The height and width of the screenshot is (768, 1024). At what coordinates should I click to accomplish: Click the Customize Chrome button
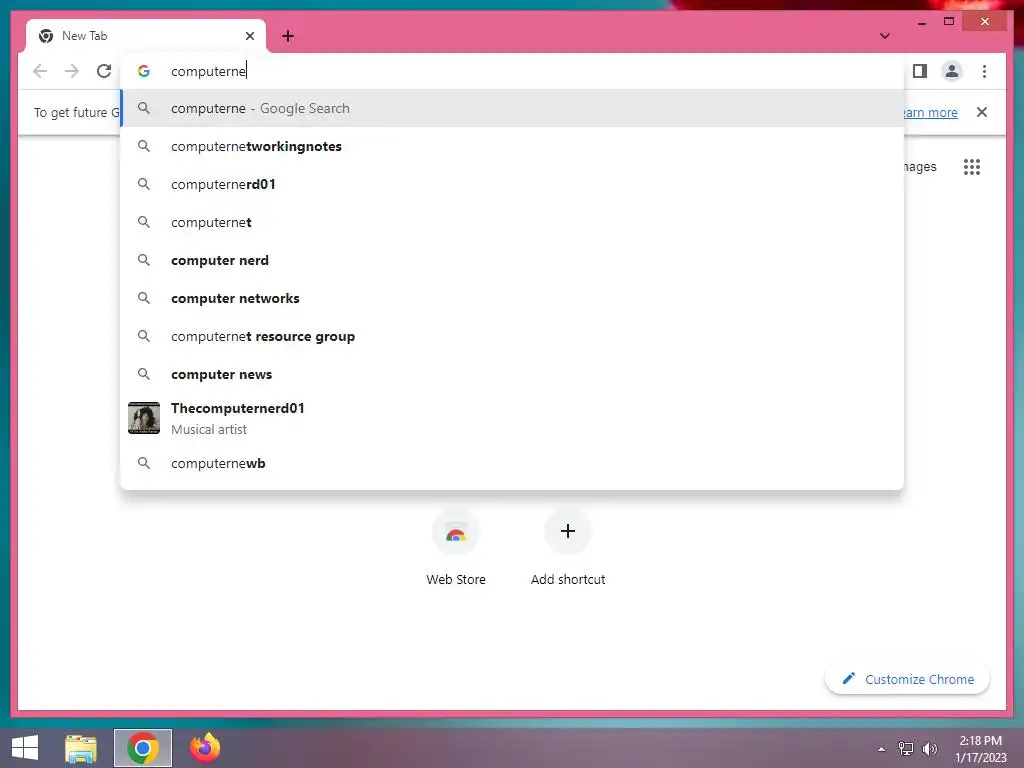[907, 679]
